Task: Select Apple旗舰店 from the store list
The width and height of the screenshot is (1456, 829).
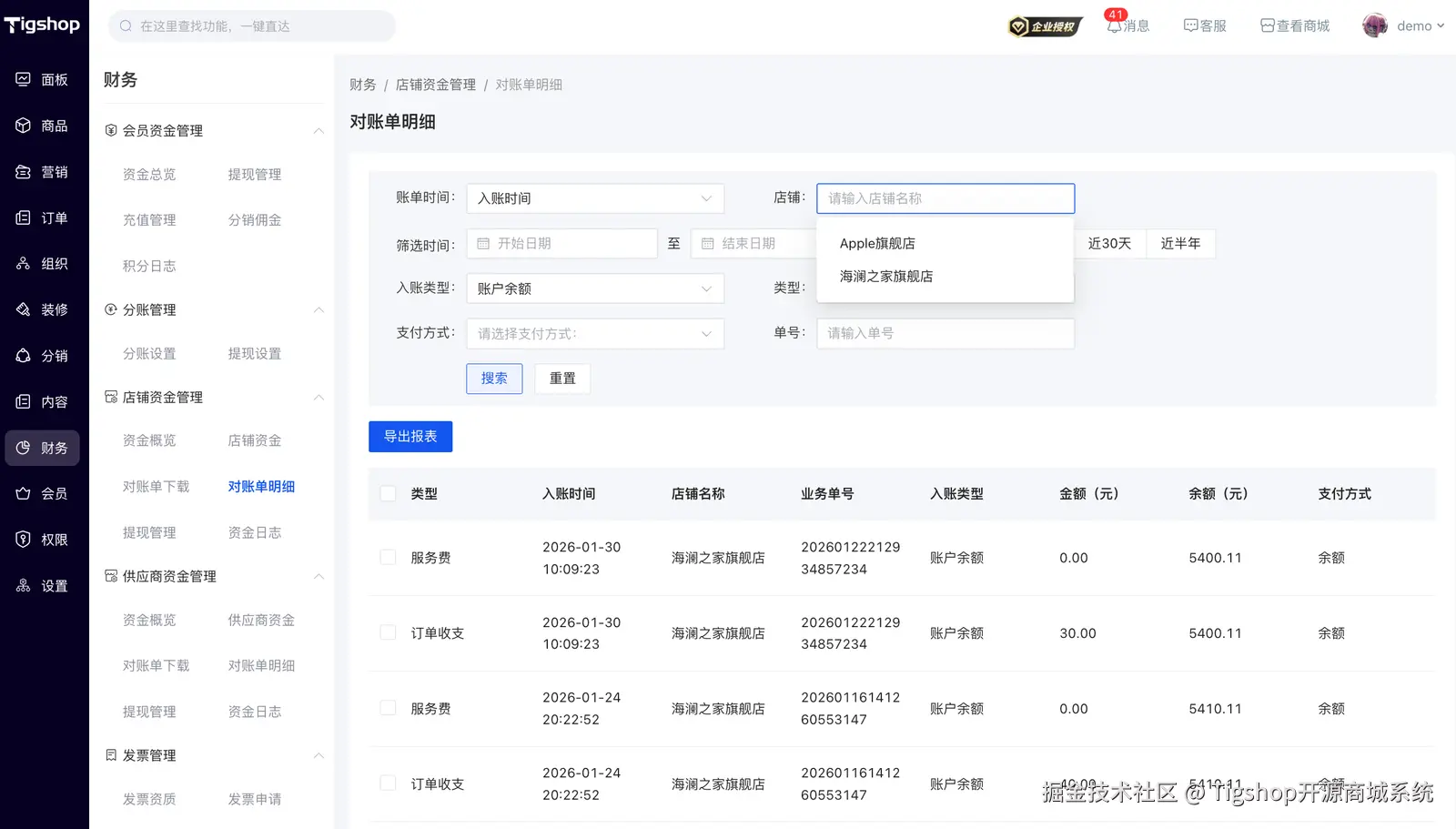Action: pos(945,244)
